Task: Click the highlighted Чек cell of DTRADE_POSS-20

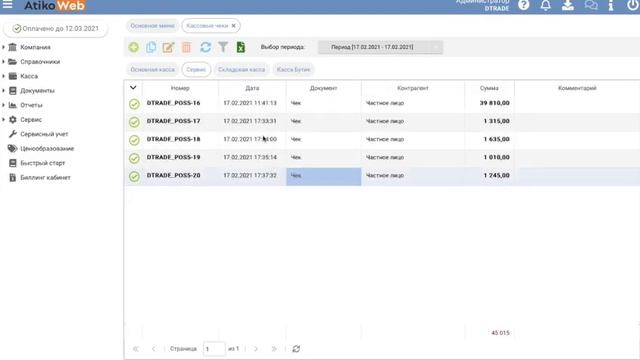Action: coord(323,176)
